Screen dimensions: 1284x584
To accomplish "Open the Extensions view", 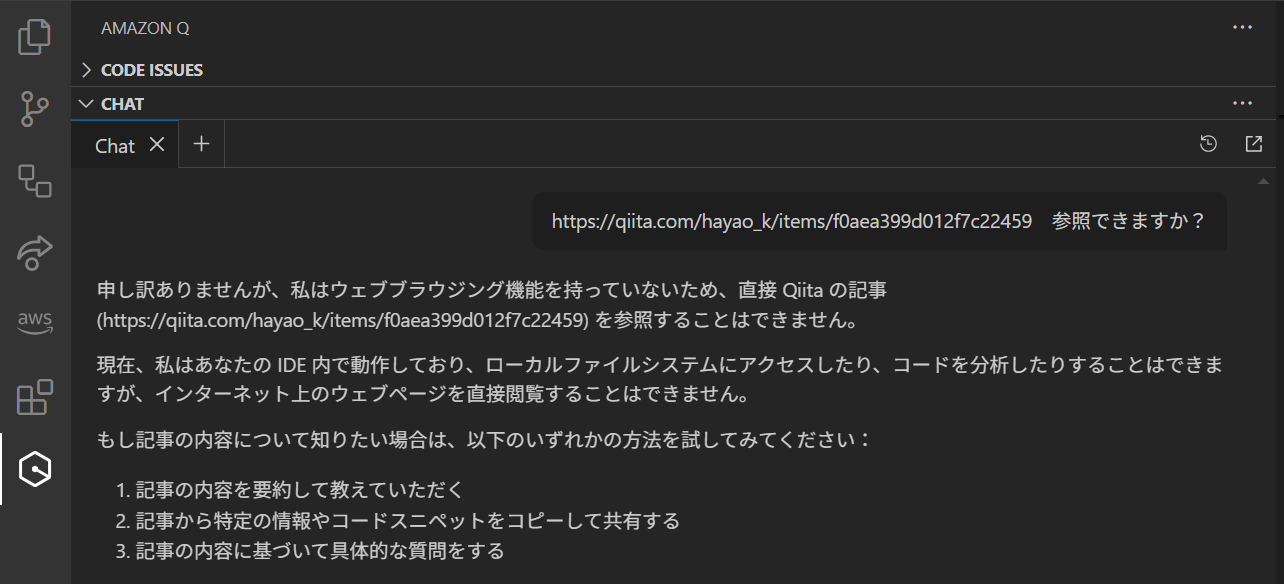I will [35, 397].
